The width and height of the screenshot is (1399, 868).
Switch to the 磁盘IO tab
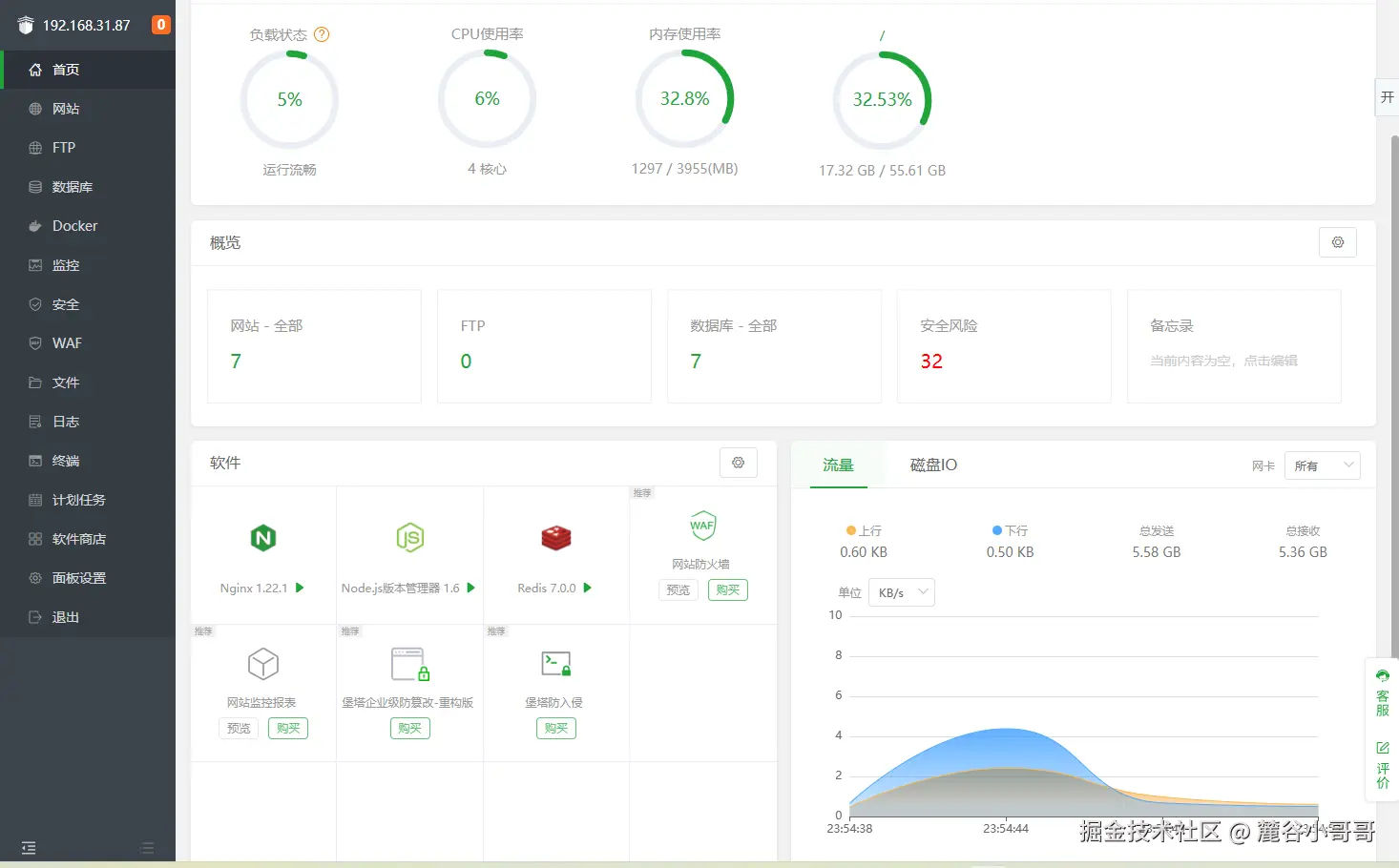pyautogui.click(x=931, y=465)
